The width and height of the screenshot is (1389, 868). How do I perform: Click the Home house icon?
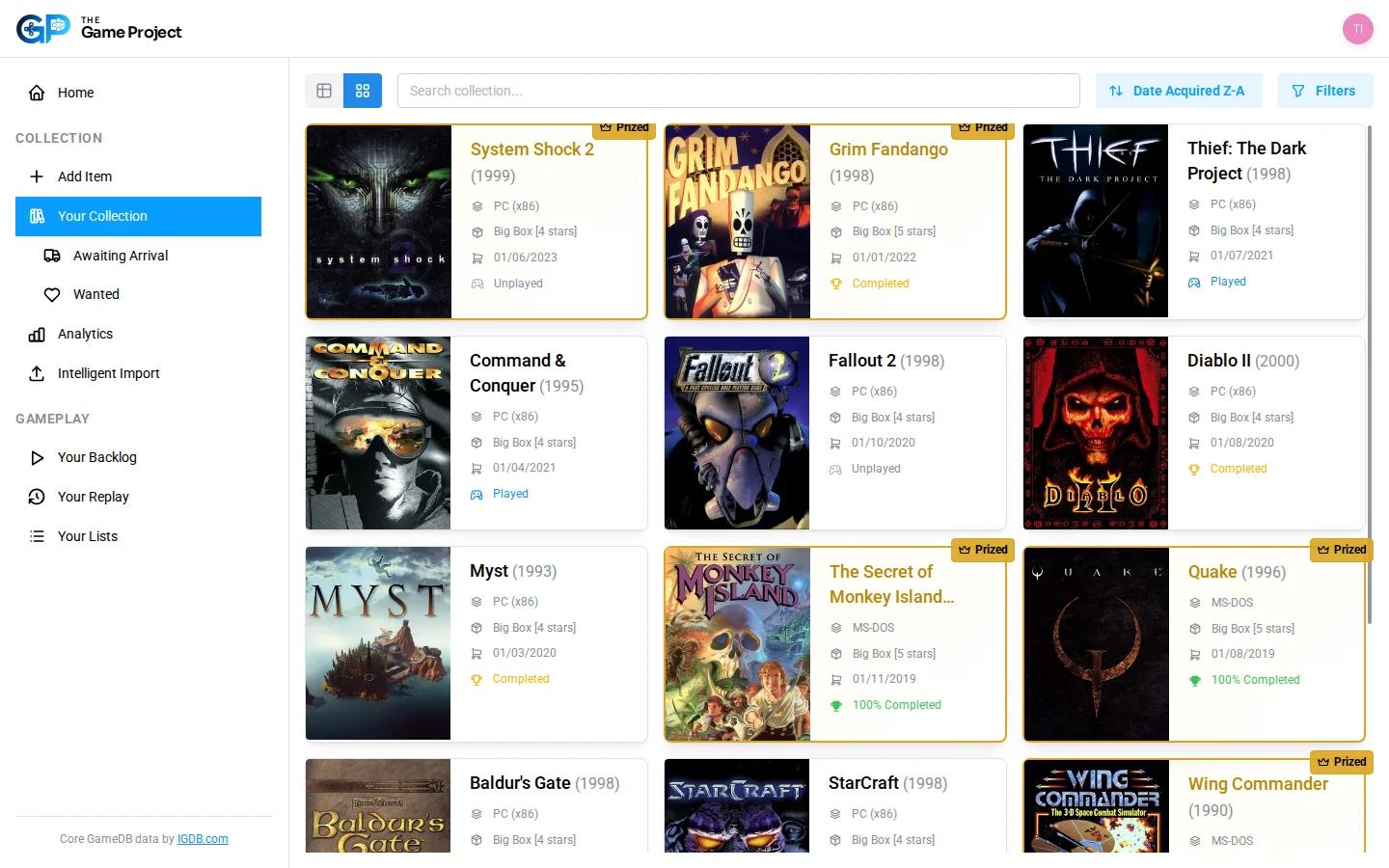pos(37,93)
